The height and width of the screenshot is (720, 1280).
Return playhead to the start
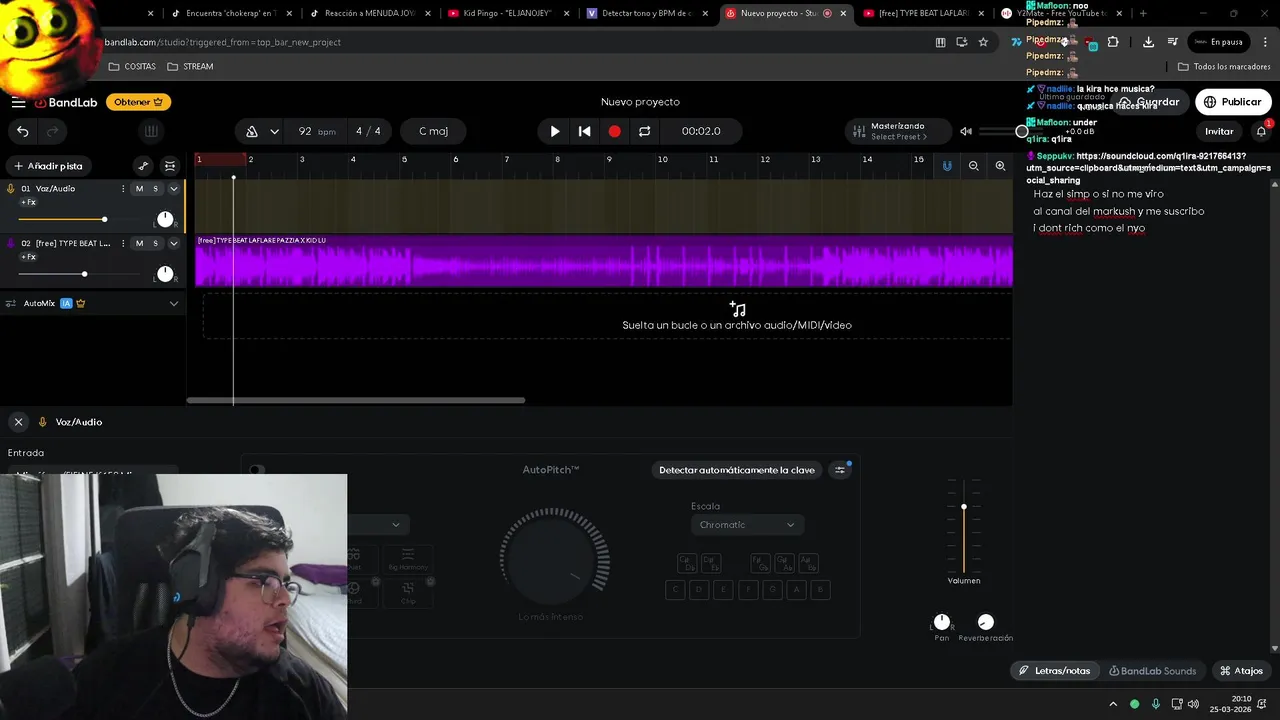pos(585,131)
